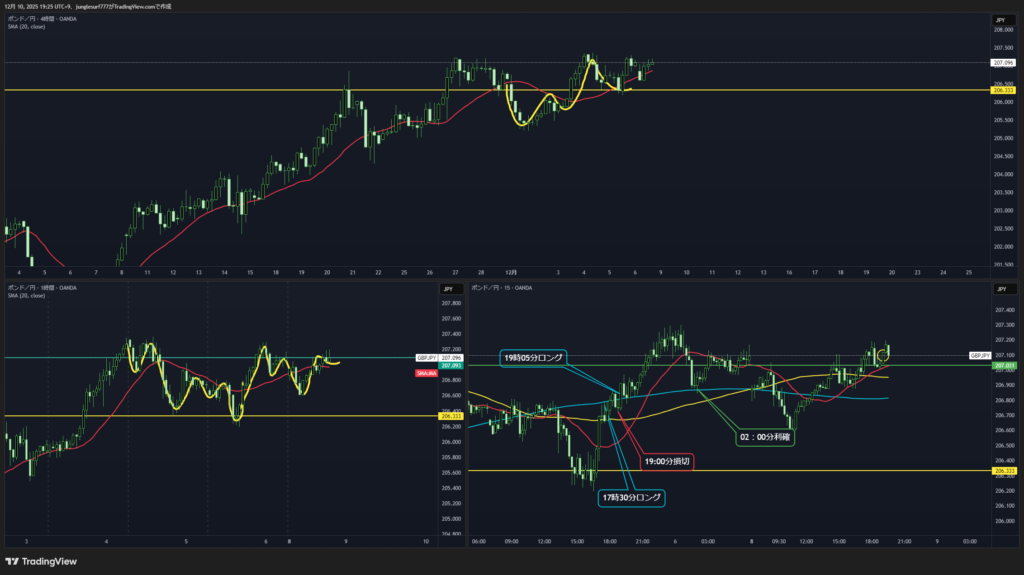Viewport: 1024px width, 575px height.
Task: Click the red 19:00分損切 callout label
Action: point(666,462)
